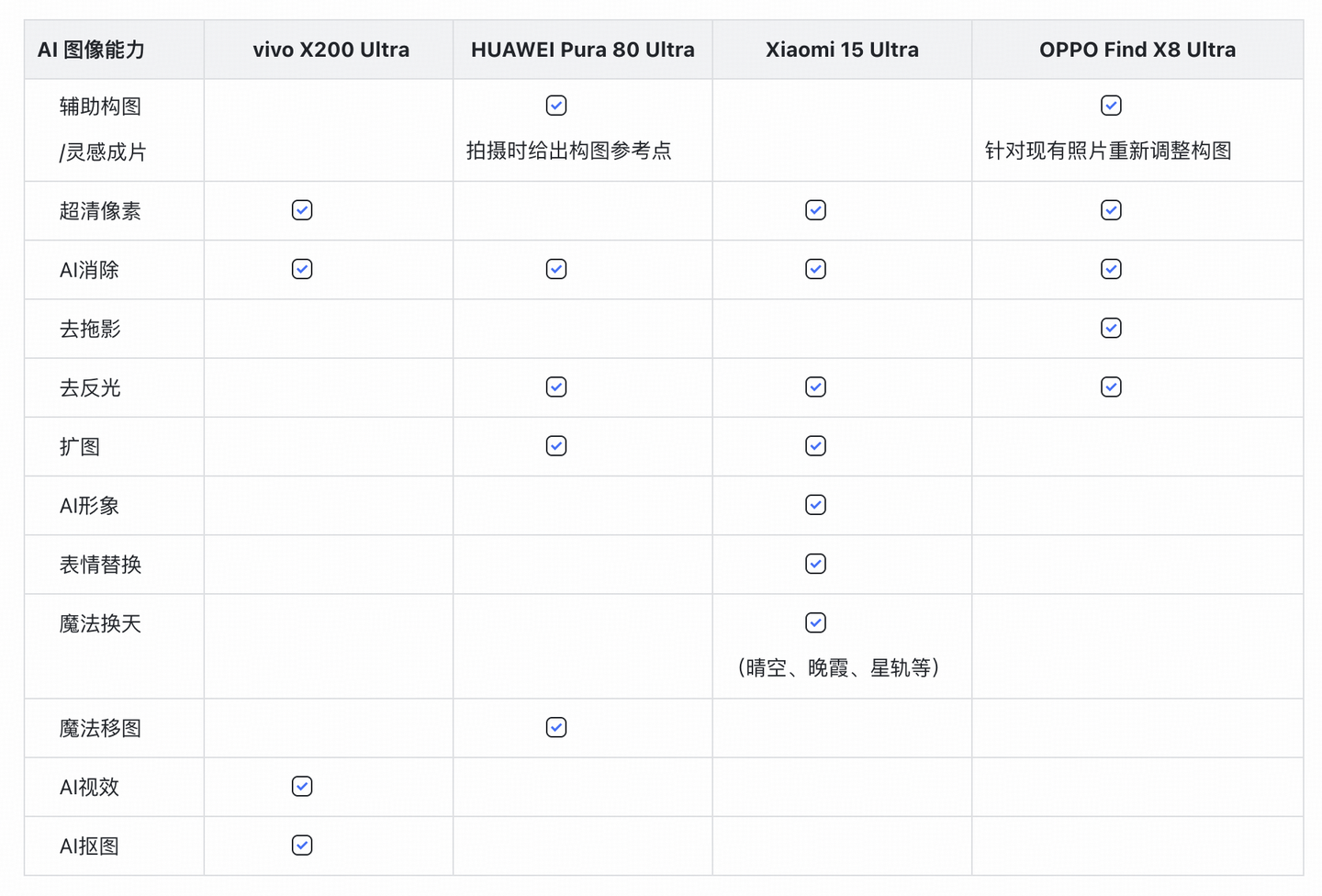Click the vivo X200 Ultra column header

(330, 50)
